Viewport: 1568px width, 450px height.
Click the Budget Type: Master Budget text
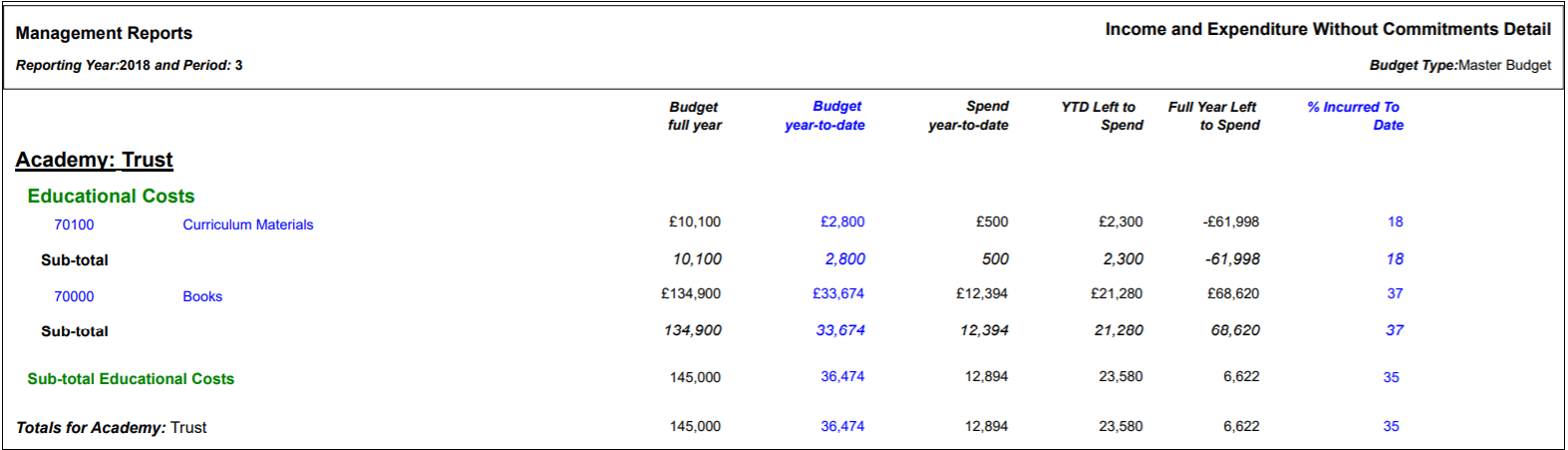click(x=1459, y=65)
